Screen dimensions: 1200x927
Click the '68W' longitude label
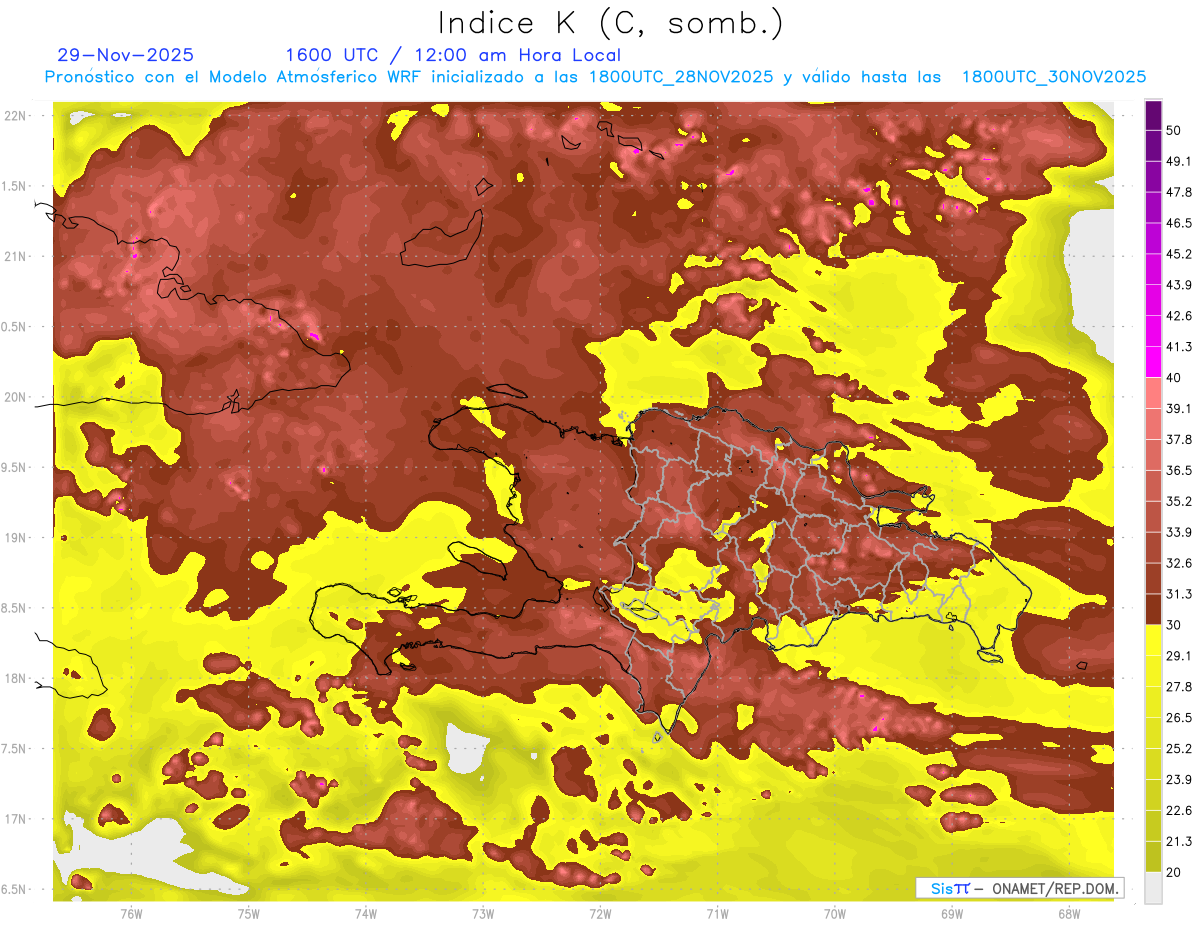tap(1069, 913)
